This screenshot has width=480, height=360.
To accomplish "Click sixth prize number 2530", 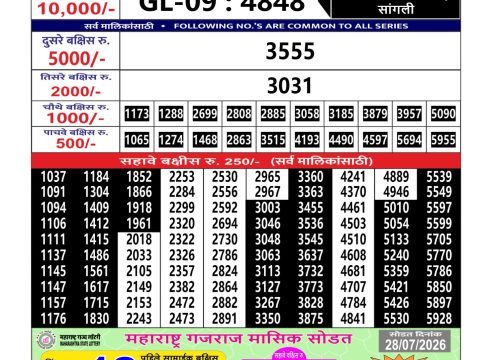I will [x=225, y=177].
